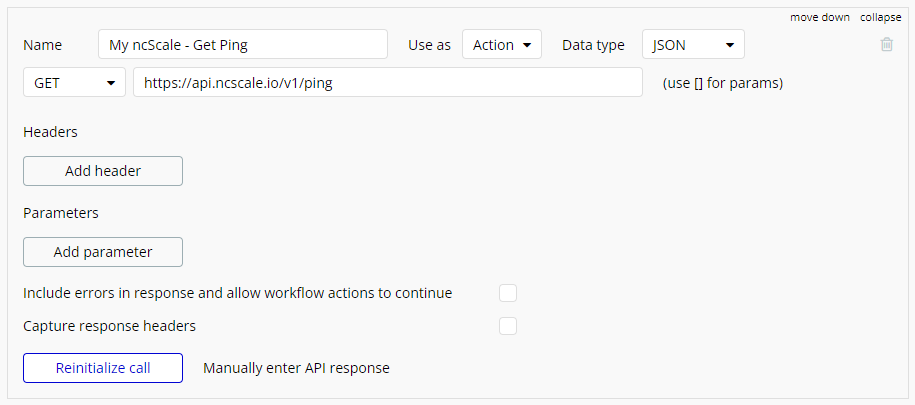
Task: Toggle the Capture response headers checkbox
Action: point(508,326)
